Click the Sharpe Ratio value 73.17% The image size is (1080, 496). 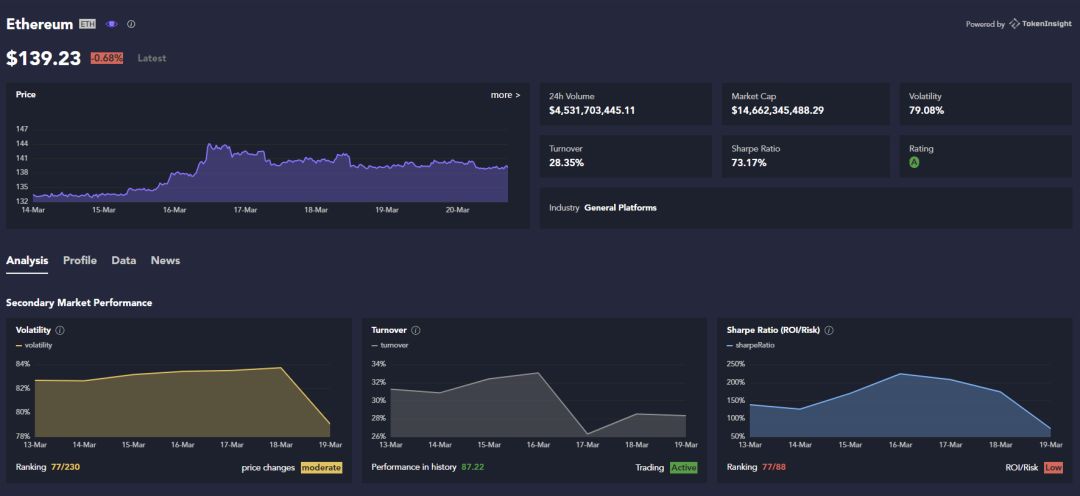click(749, 163)
